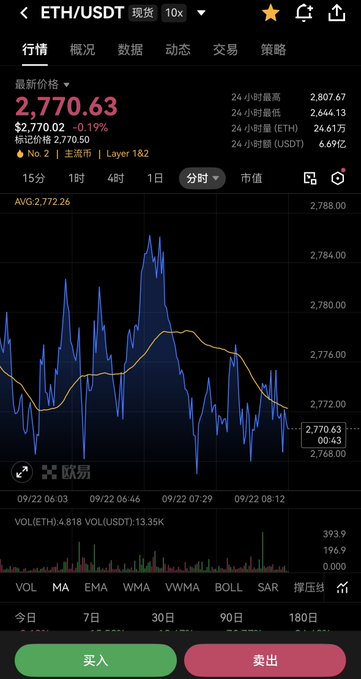Viewport: 361px width, 679px height.
Task: Select the 15分 timeframe
Action: point(33,178)
